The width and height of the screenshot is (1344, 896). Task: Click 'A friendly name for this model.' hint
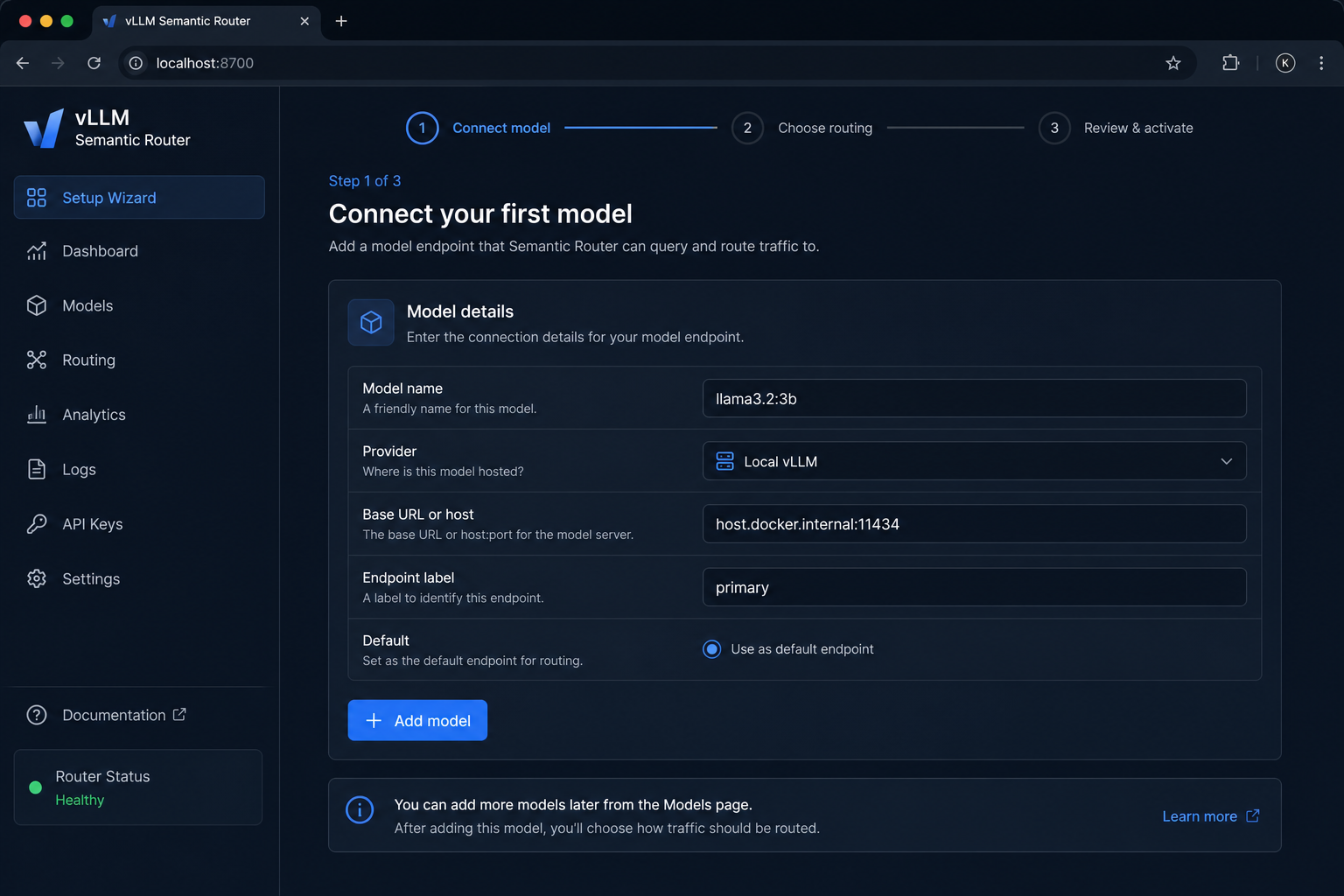(450, 409)
